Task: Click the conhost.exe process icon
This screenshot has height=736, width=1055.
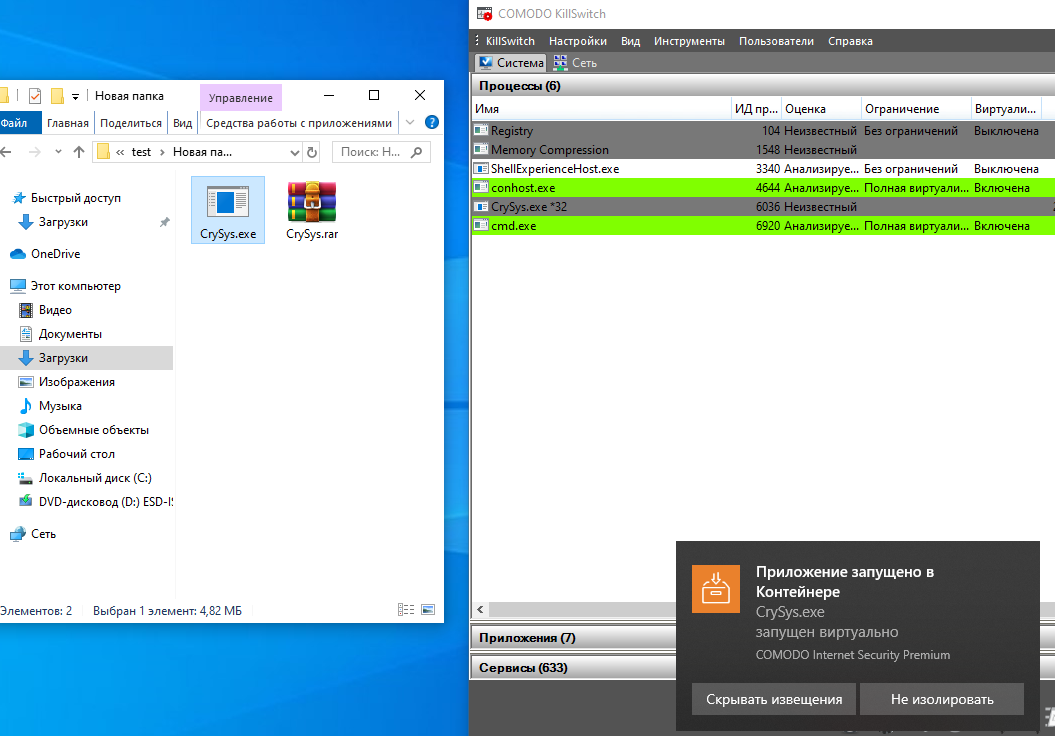Action: (x=481, y=187)
